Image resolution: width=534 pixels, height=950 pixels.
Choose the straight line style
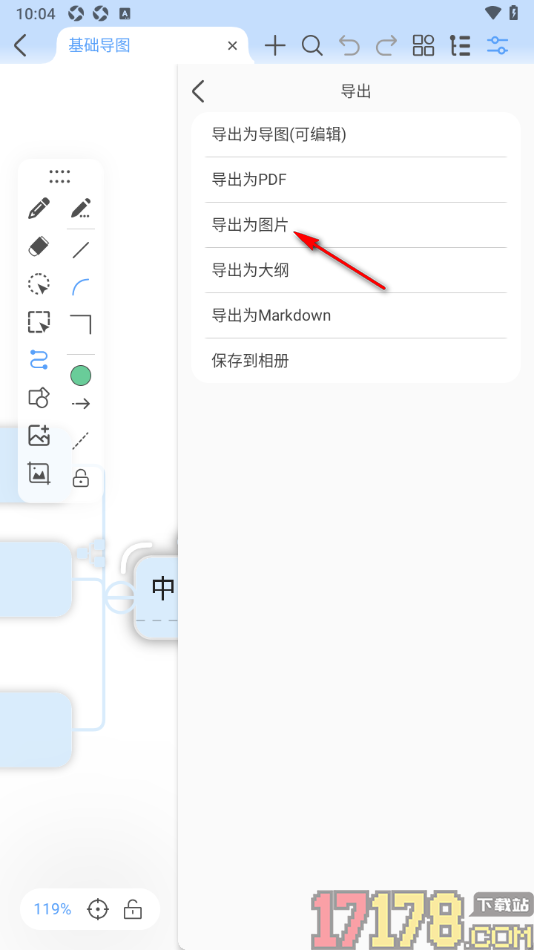coord(81,250)
